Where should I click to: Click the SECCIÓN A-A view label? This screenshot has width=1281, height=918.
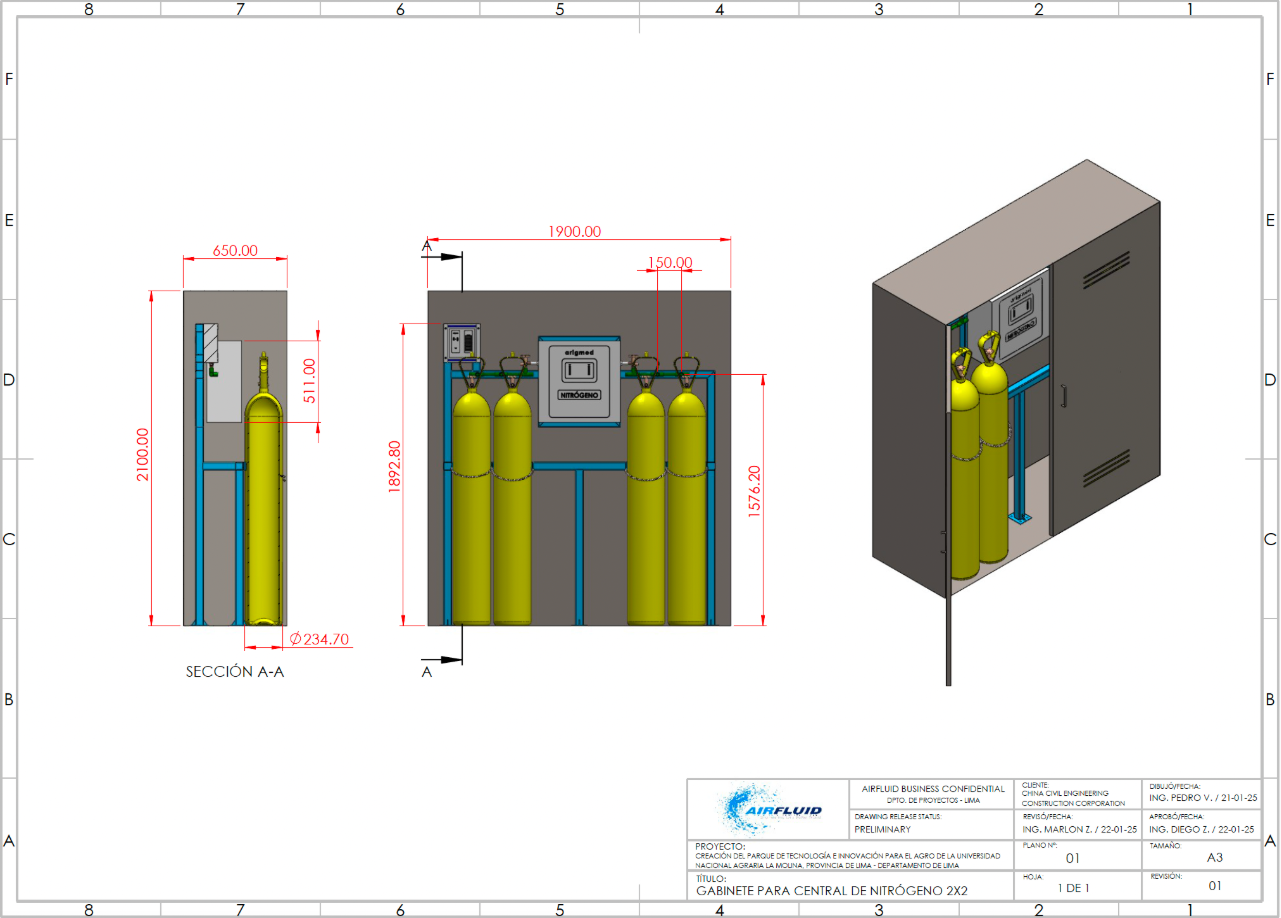tap(235, 672)
